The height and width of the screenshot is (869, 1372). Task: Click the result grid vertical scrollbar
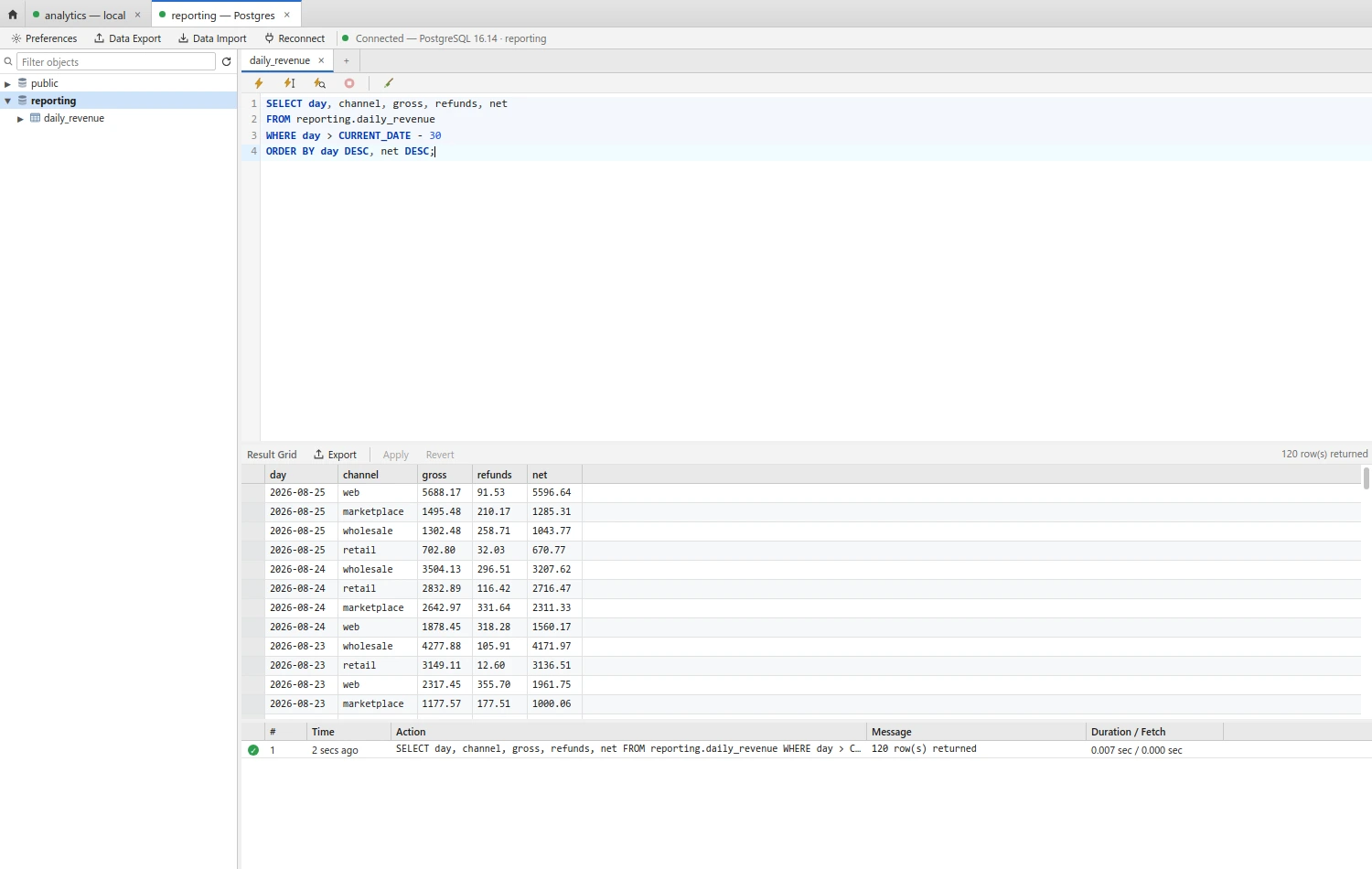(1367, 477)
